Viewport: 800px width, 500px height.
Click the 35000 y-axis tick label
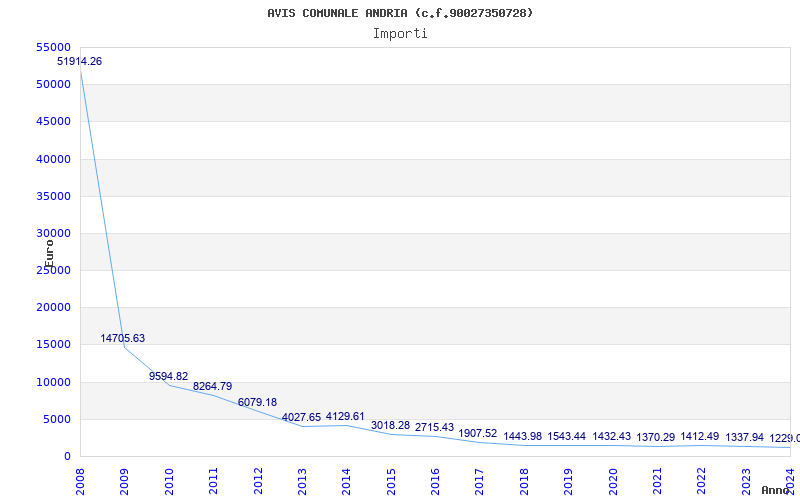click(54, 196)
